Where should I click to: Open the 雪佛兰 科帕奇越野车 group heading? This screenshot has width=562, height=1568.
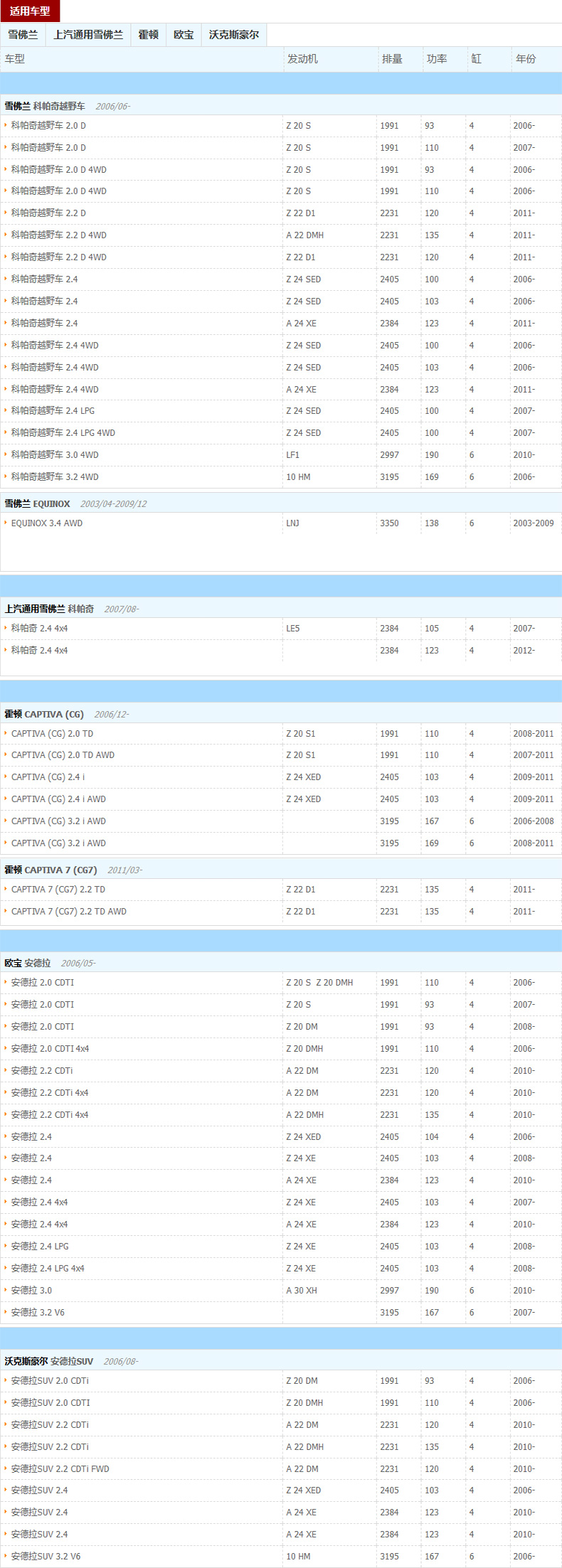tap(45, 106)
